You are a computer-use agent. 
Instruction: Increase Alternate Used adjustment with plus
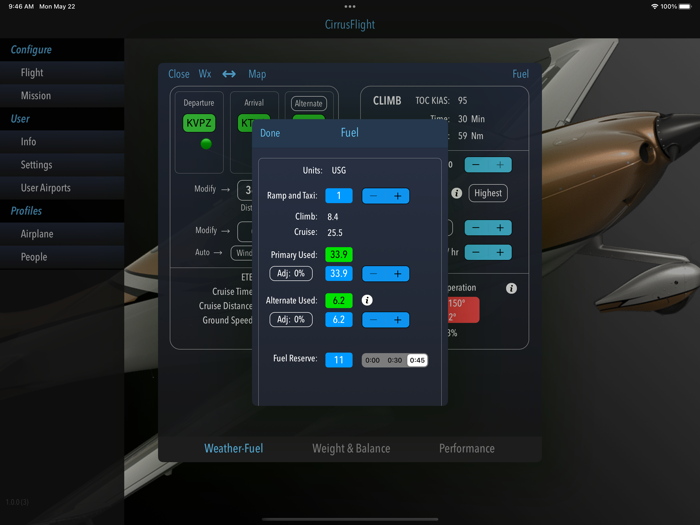(x=397, y=320)
